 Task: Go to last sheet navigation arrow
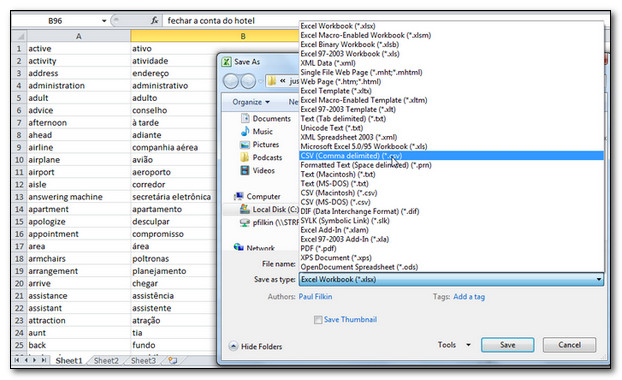[44, 360]
